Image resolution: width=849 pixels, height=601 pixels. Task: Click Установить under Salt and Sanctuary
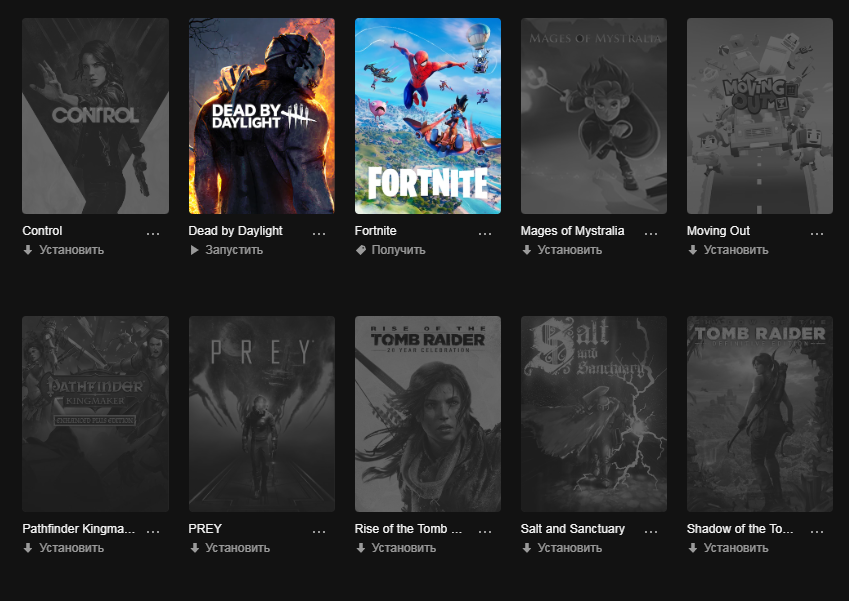pyautogui.click(x=562, y=548)
